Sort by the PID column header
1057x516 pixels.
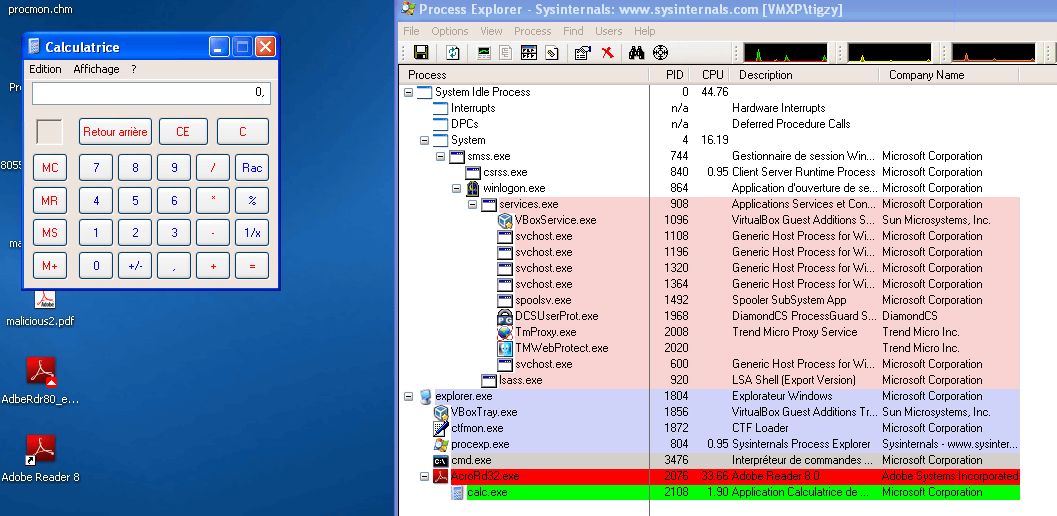coord(670,75)
